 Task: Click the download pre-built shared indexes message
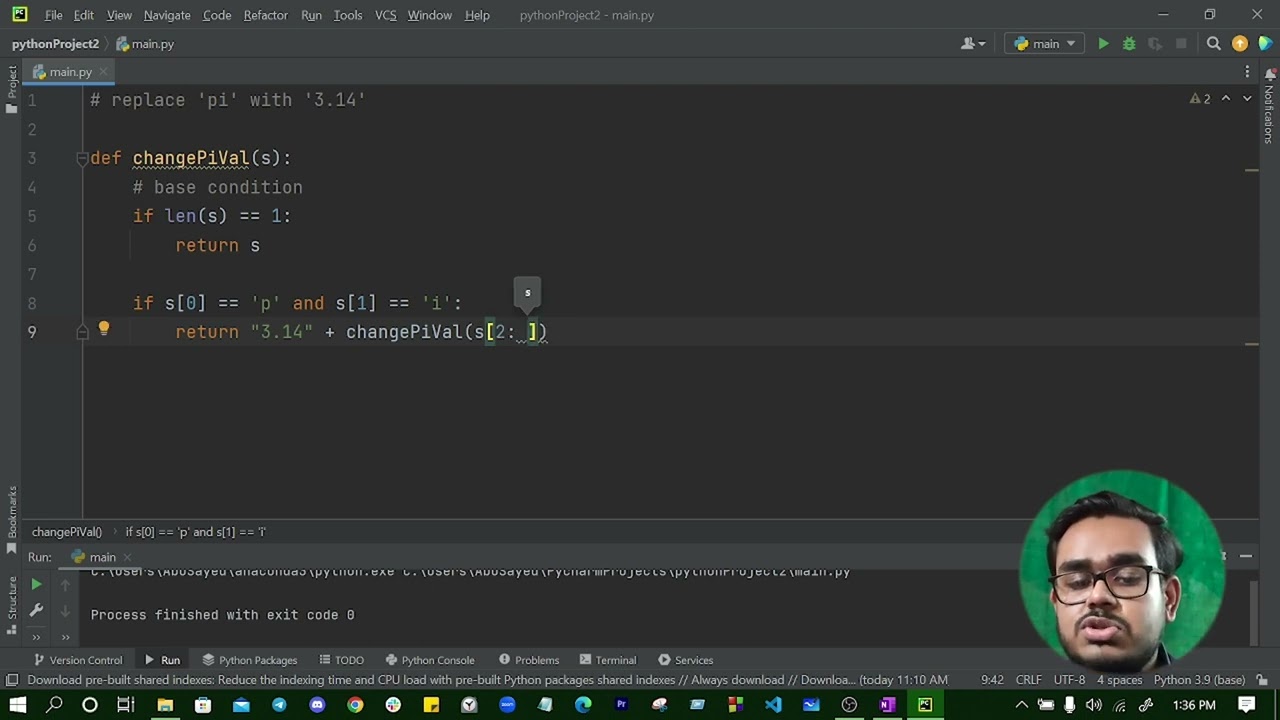487,680
